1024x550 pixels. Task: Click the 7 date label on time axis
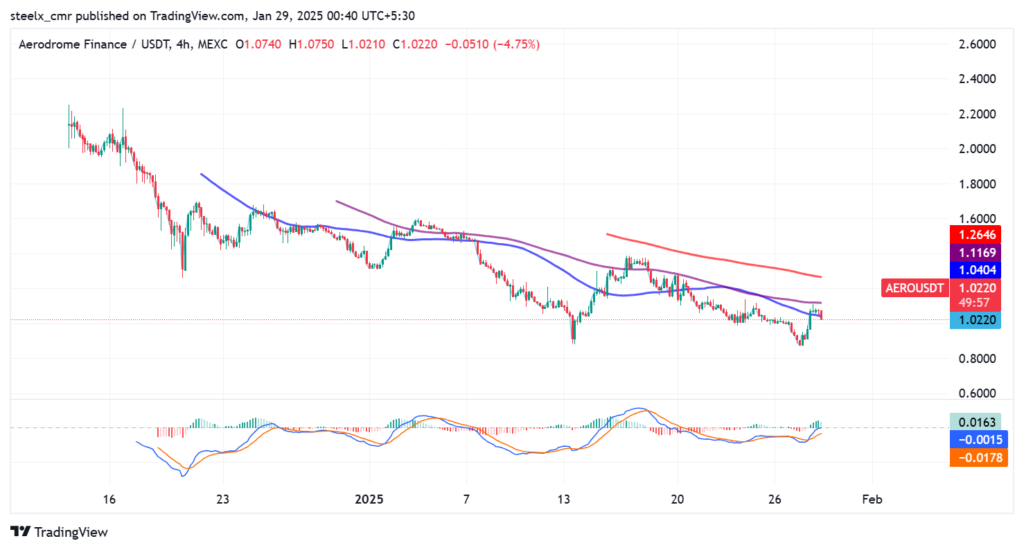click(466, 499)
